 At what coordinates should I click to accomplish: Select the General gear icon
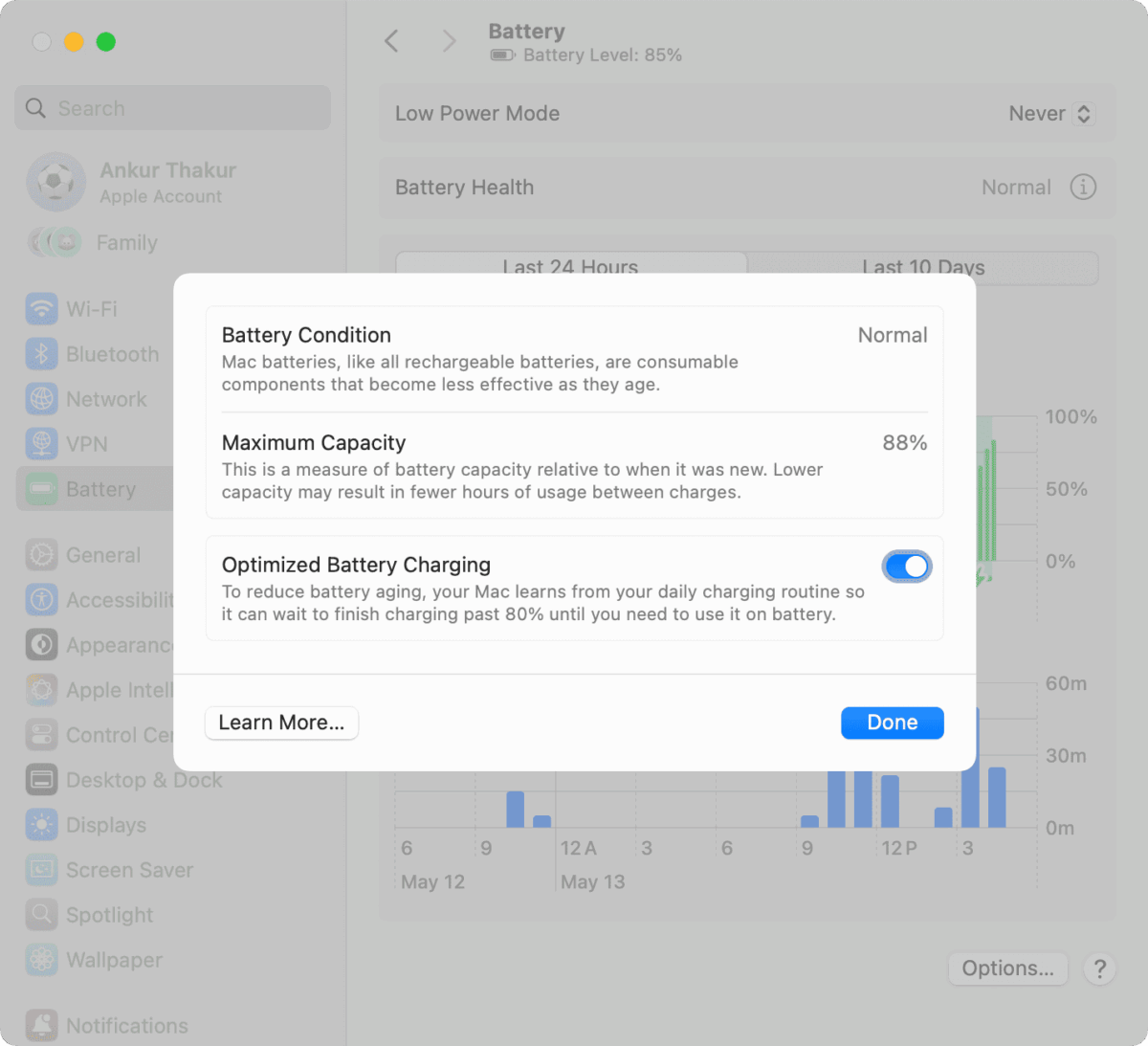point(42,555)
